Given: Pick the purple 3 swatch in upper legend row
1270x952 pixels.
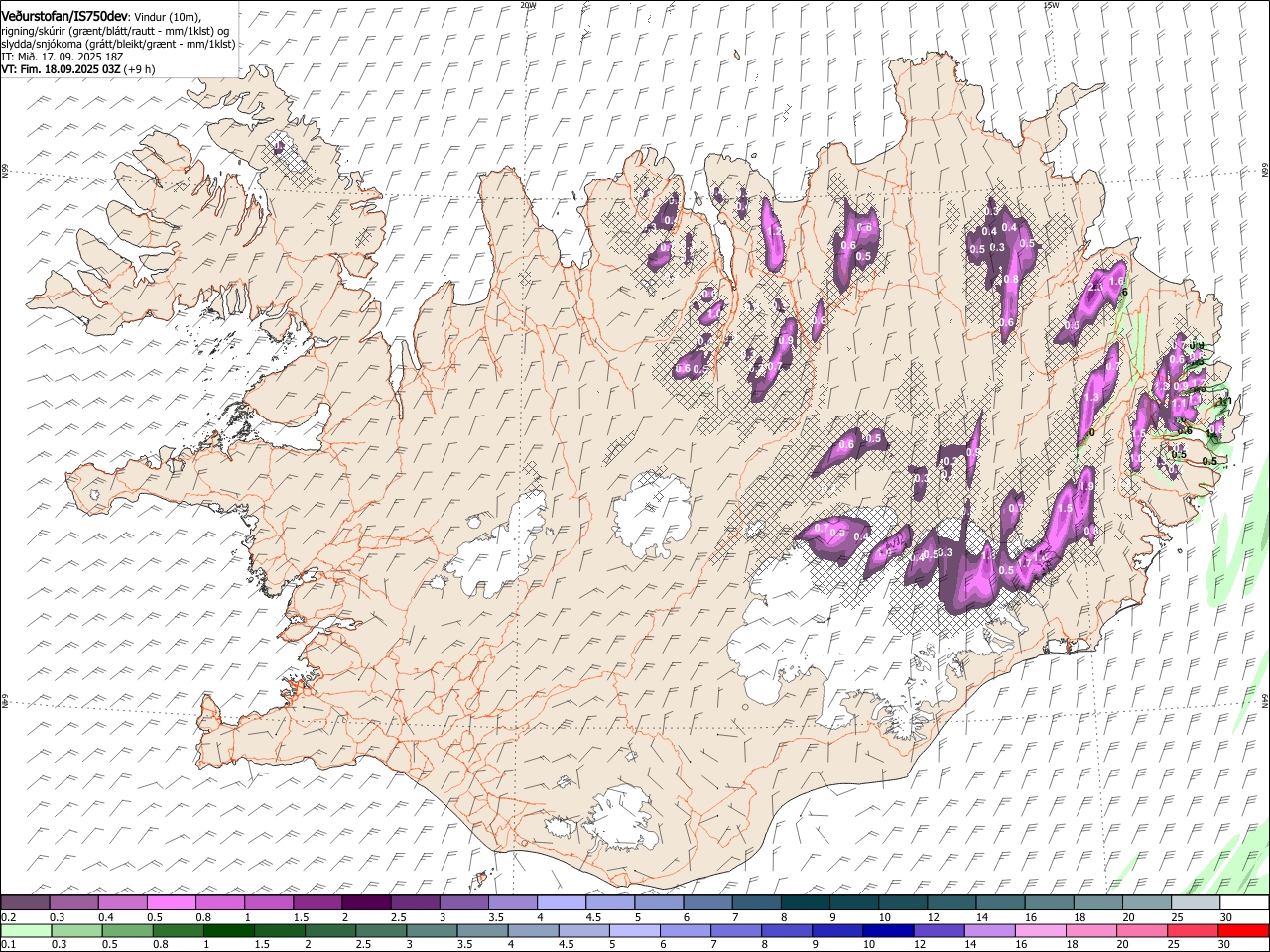Looking at the screenshot, I should pyautogui.click(x=464, y=902).
